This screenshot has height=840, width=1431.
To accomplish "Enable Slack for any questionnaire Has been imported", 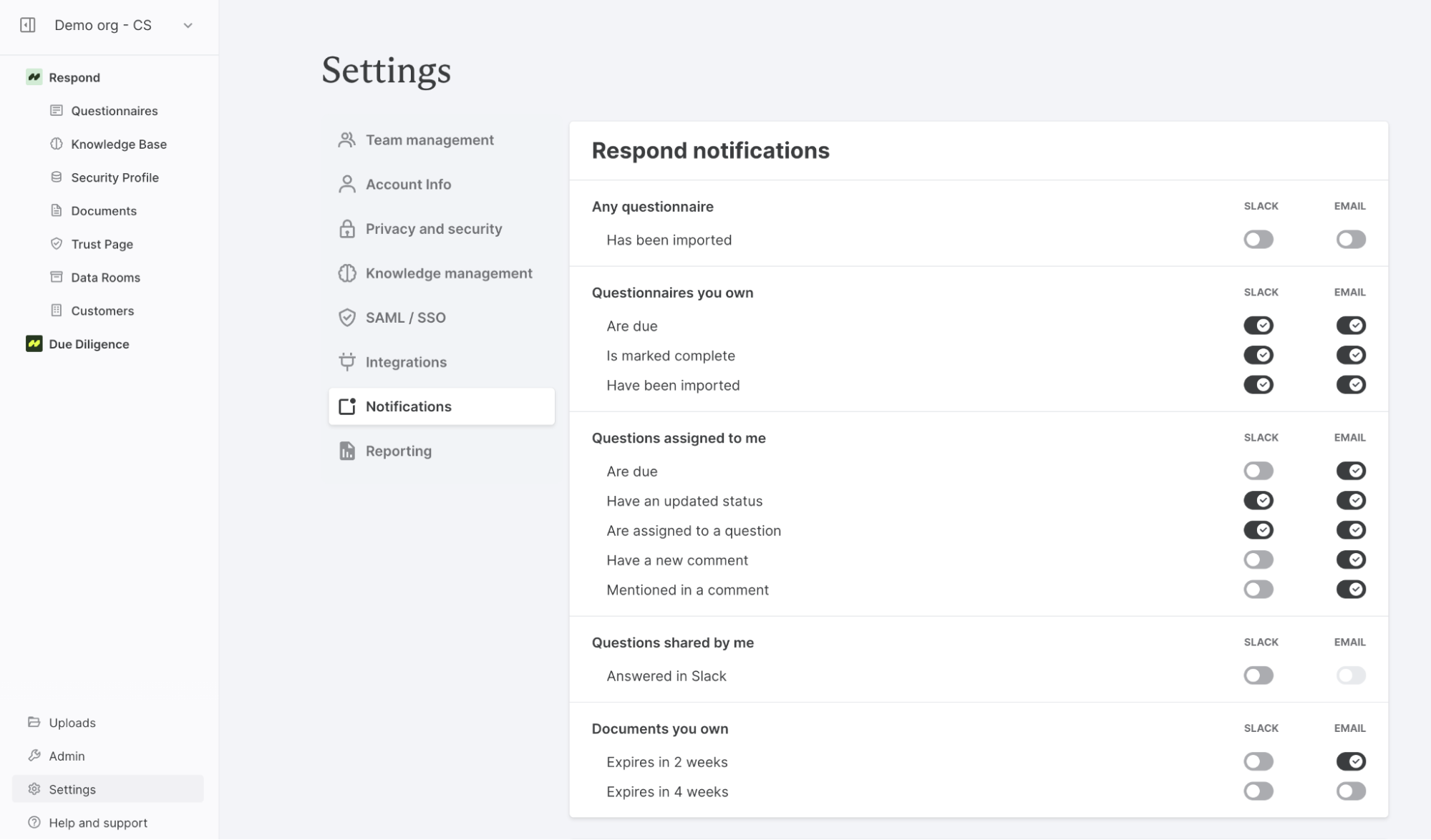I will click(1258, 239).
